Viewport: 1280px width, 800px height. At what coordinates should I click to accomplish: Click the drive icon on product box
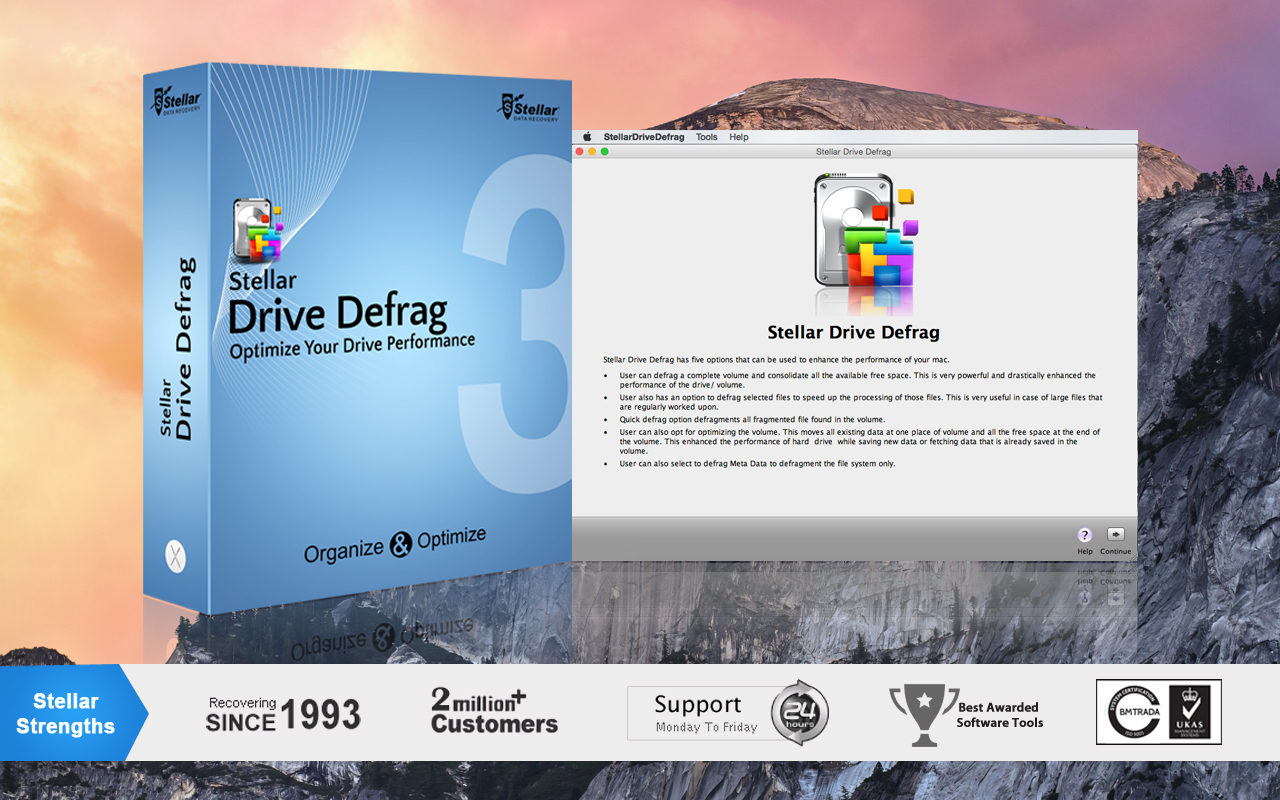tap(257, 230)
